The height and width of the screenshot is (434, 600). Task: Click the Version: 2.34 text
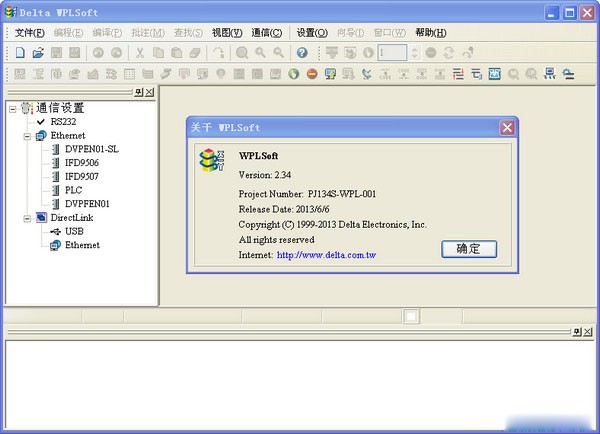click(265, 175)
